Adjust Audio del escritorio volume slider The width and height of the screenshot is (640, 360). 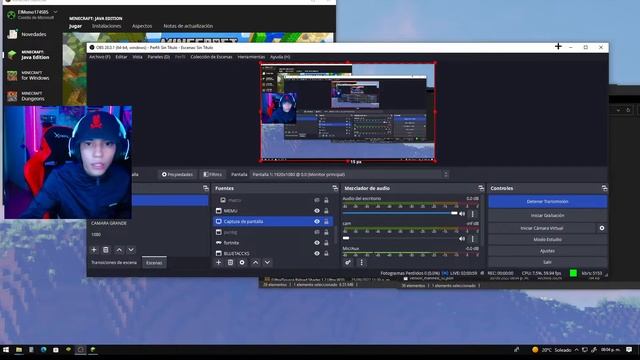click(454, 213)
